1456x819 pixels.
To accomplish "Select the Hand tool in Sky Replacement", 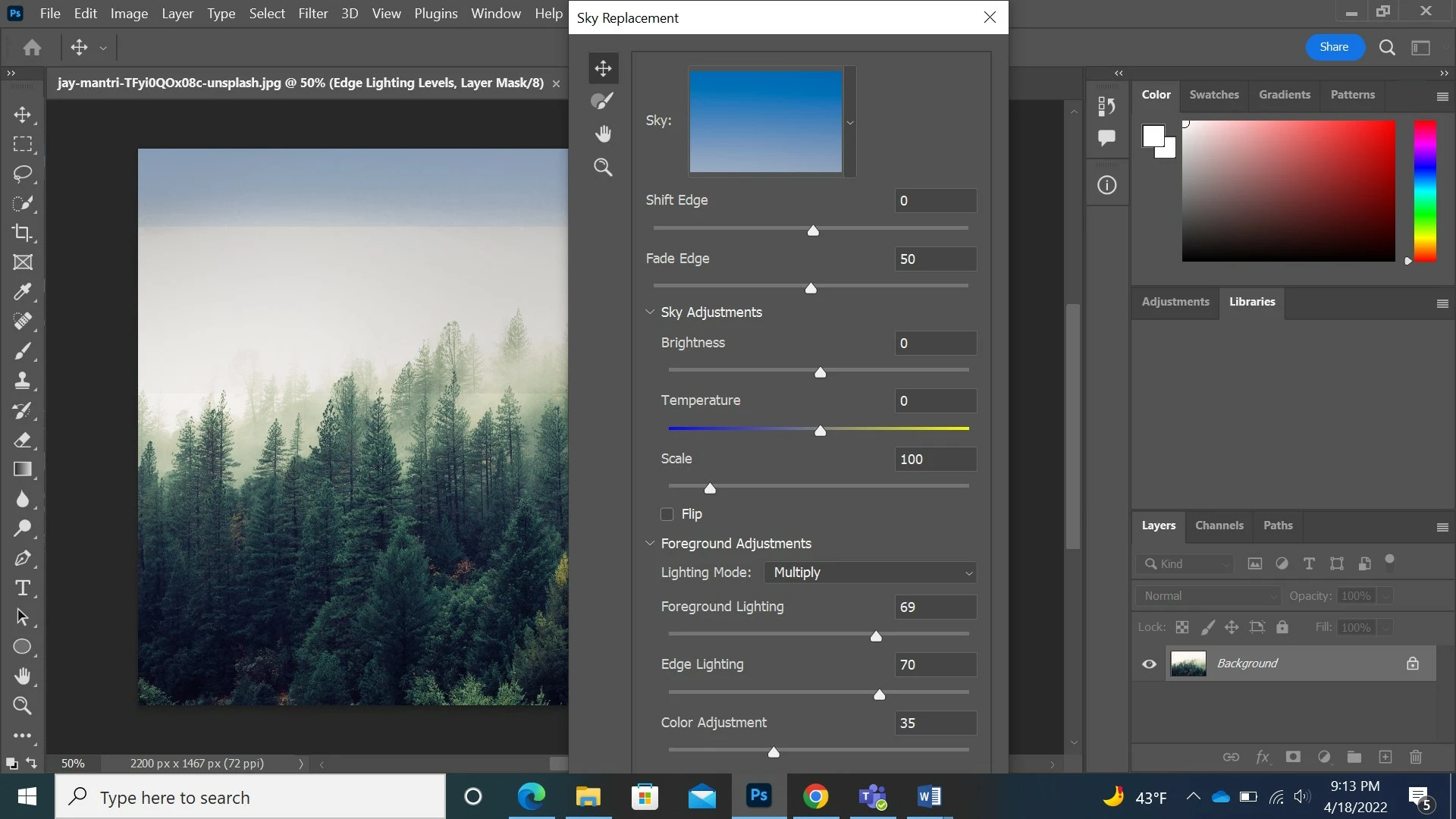I will click(603, 134).
